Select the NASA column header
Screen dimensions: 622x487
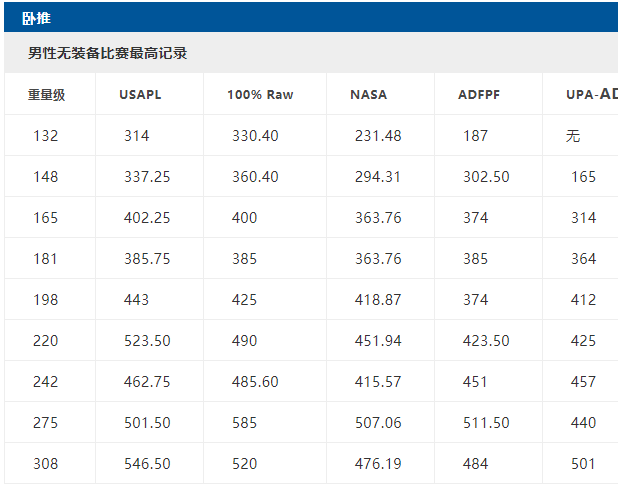[368, 95]
